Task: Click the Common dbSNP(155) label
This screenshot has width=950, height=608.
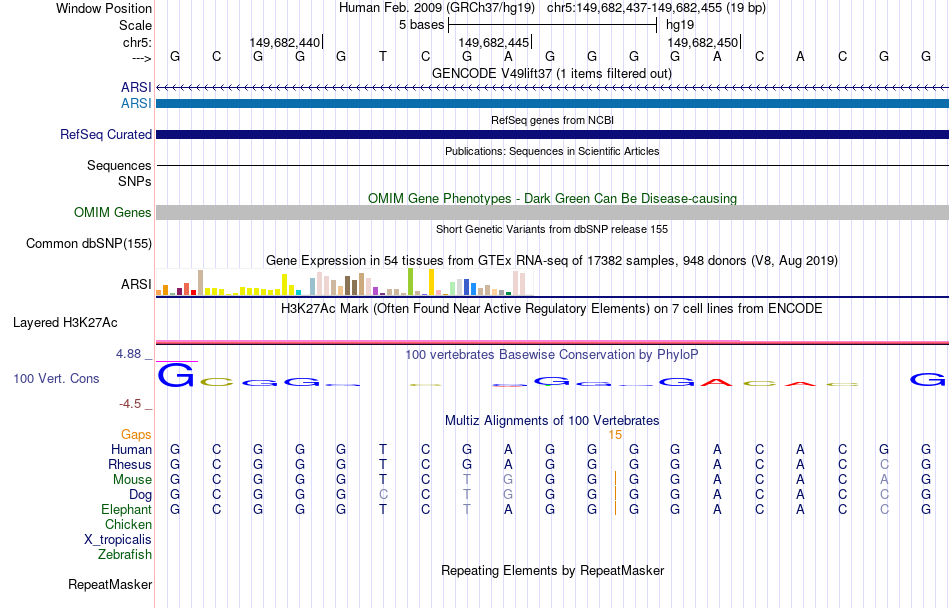Action: pyautogui.click(x=88, y=243)
